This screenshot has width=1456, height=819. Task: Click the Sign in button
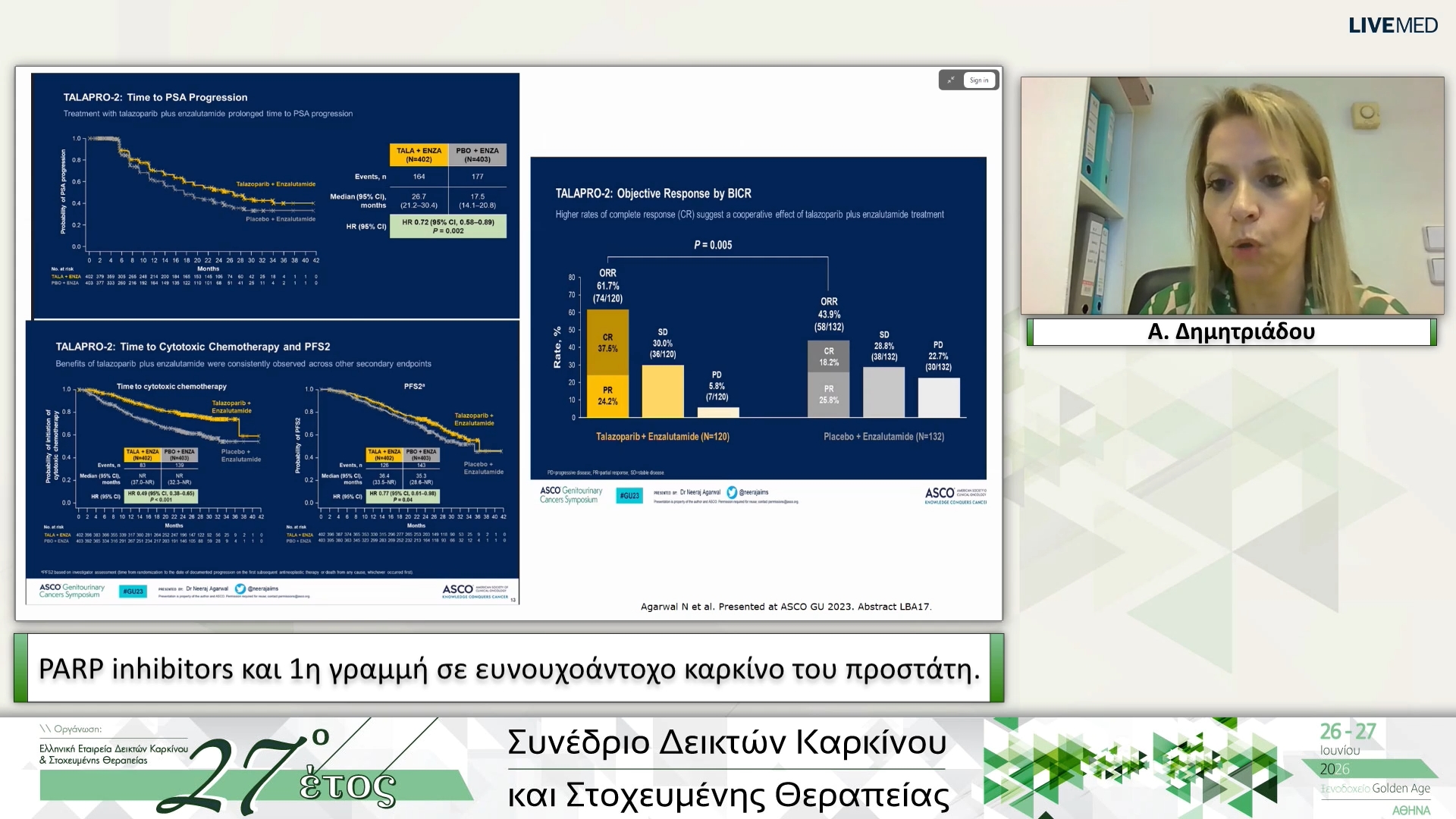coord(979,80)
